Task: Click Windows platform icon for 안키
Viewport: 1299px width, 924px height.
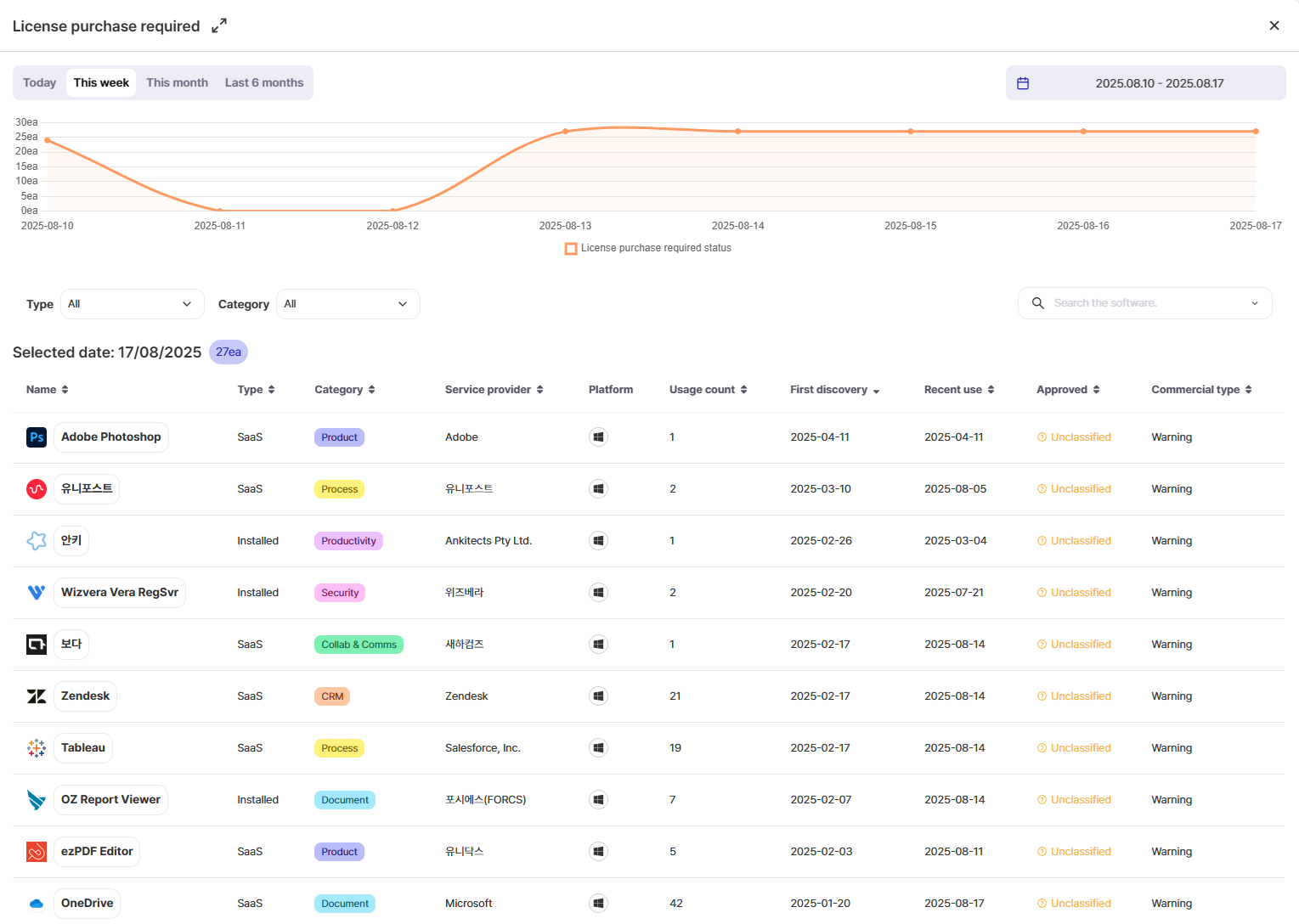Action: 599,541
